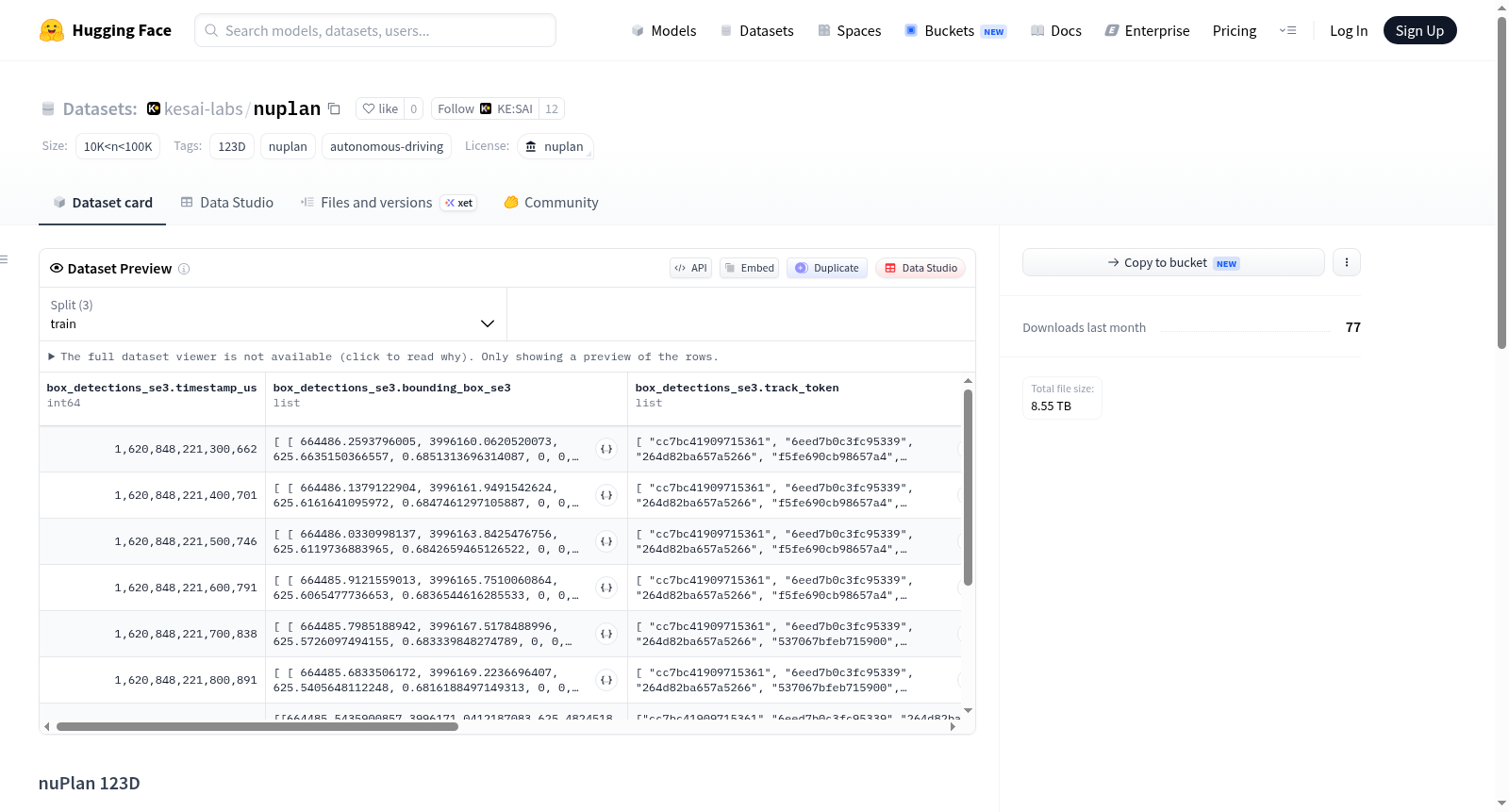Click the follower count 12
Screen dimensions: 1509x812
[552, 108]
